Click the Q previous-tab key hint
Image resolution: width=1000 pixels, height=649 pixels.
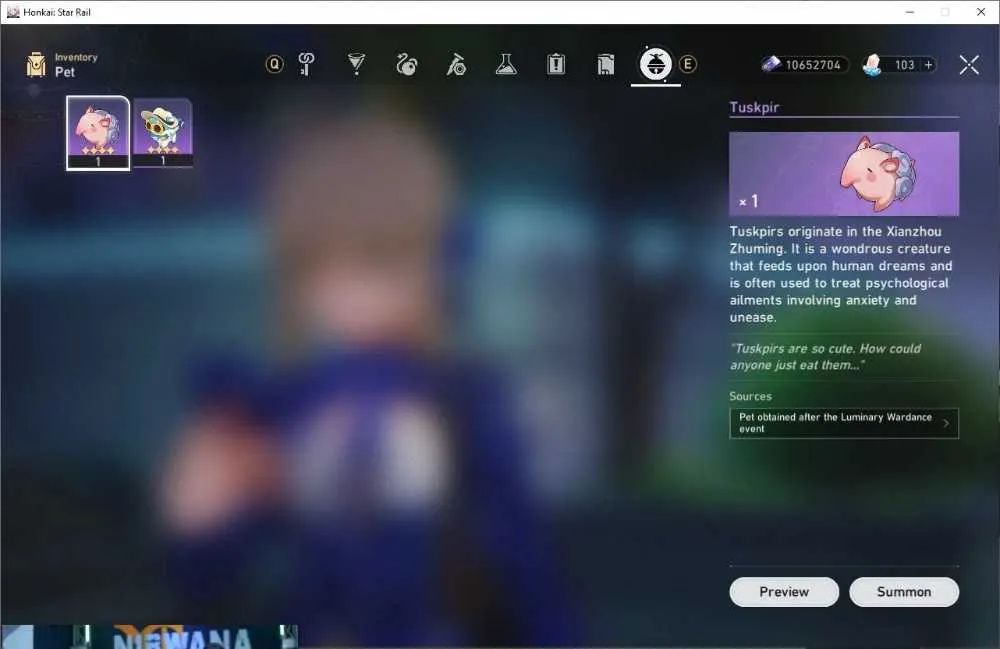click(x=274, y=64)
